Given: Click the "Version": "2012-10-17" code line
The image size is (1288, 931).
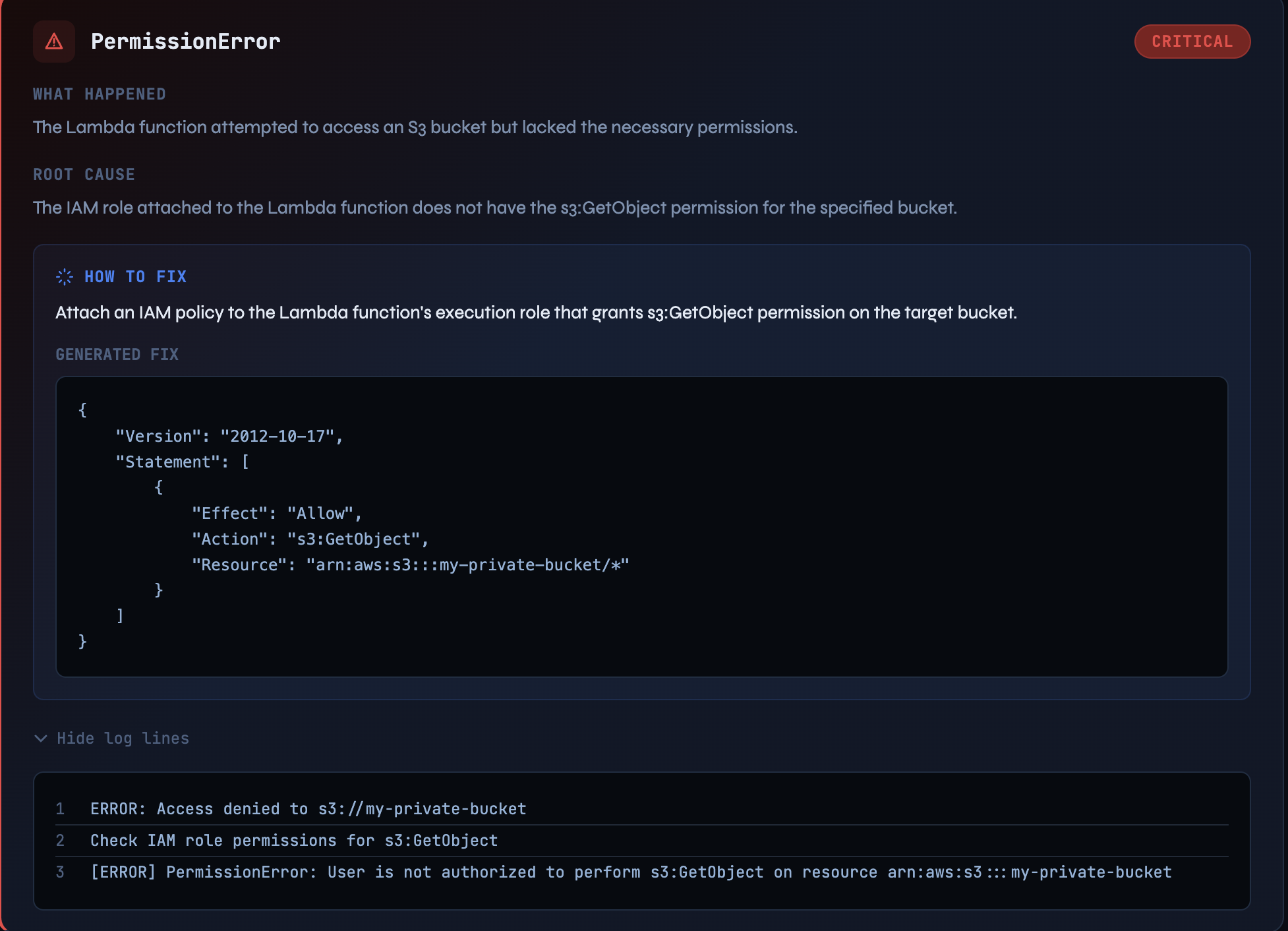Looking at the screenshot, I should (229, 436).
